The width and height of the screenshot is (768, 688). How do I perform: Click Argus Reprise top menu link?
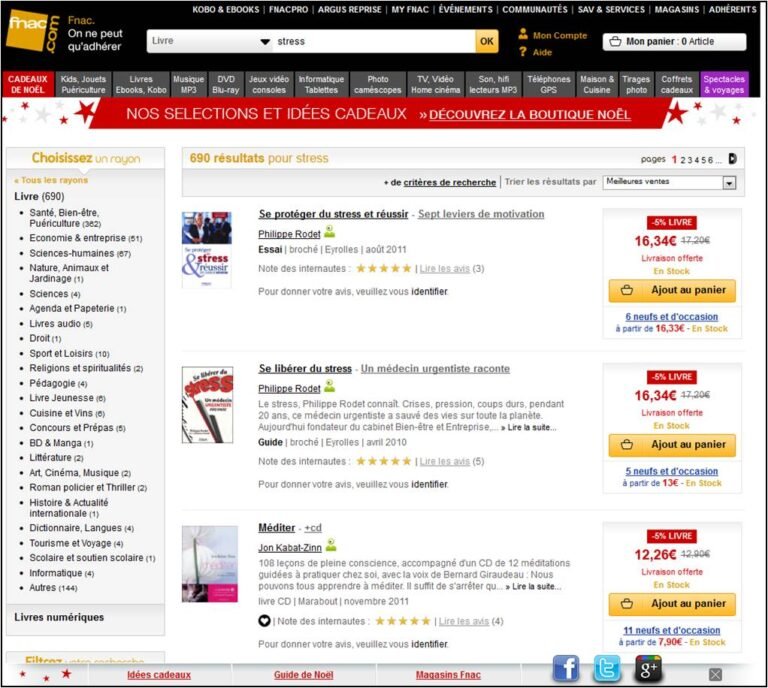pyautogui.click(x=349, y=9)
